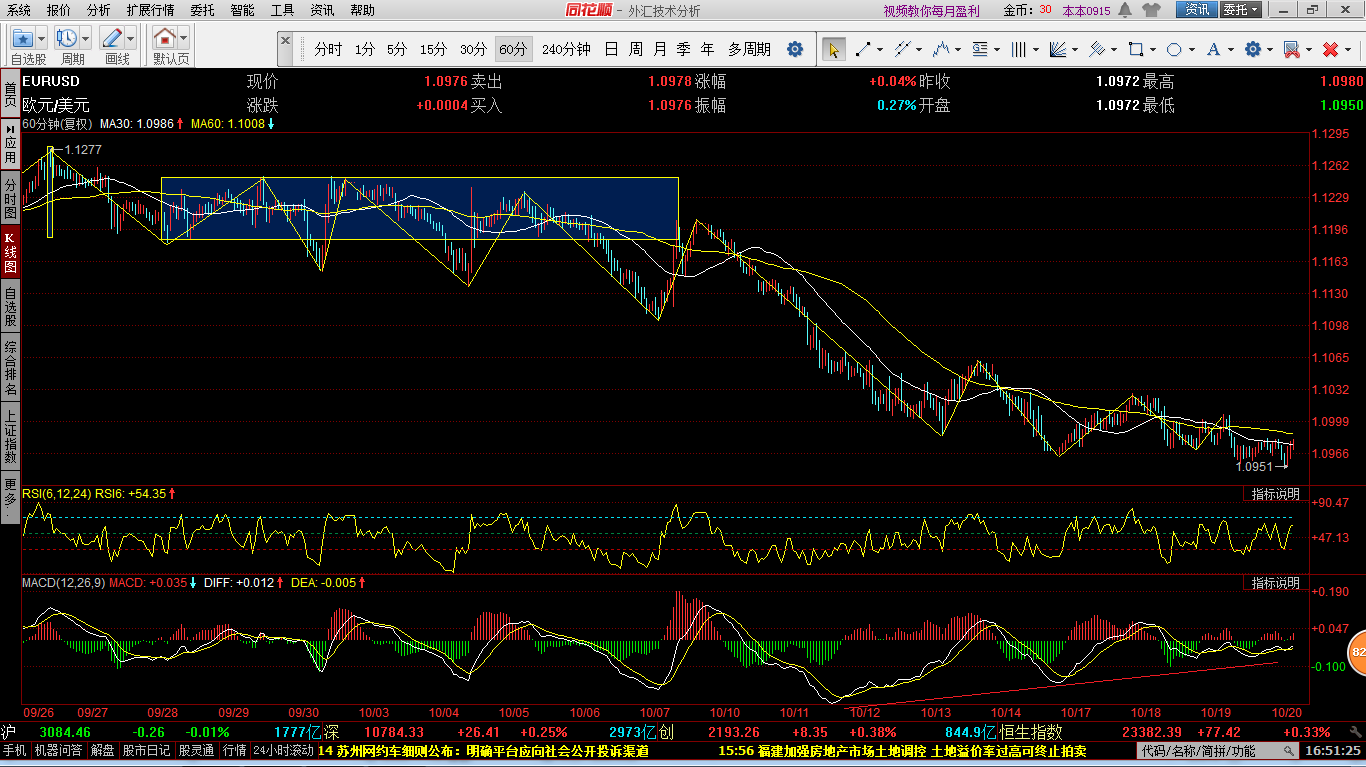Select the text annotation A tool

click(1214, 49)
